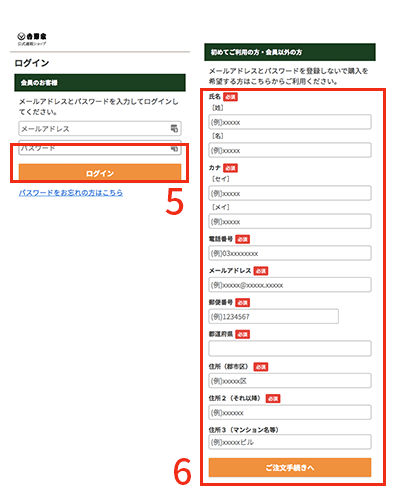Screen dimensions: 400x500
Task: Click the 初めてご利用の方・会員以外の方 header
Action: 290,52
